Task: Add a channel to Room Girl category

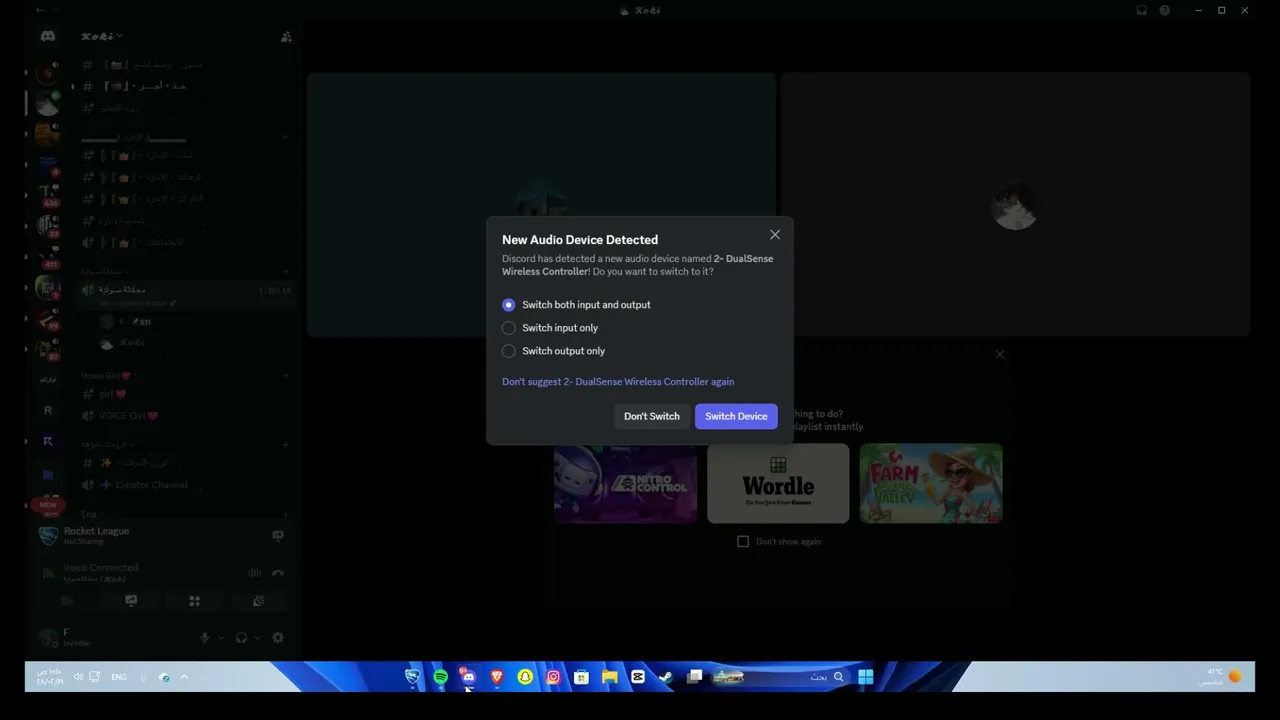Action: pyautogui.click(x=286, y=376)
